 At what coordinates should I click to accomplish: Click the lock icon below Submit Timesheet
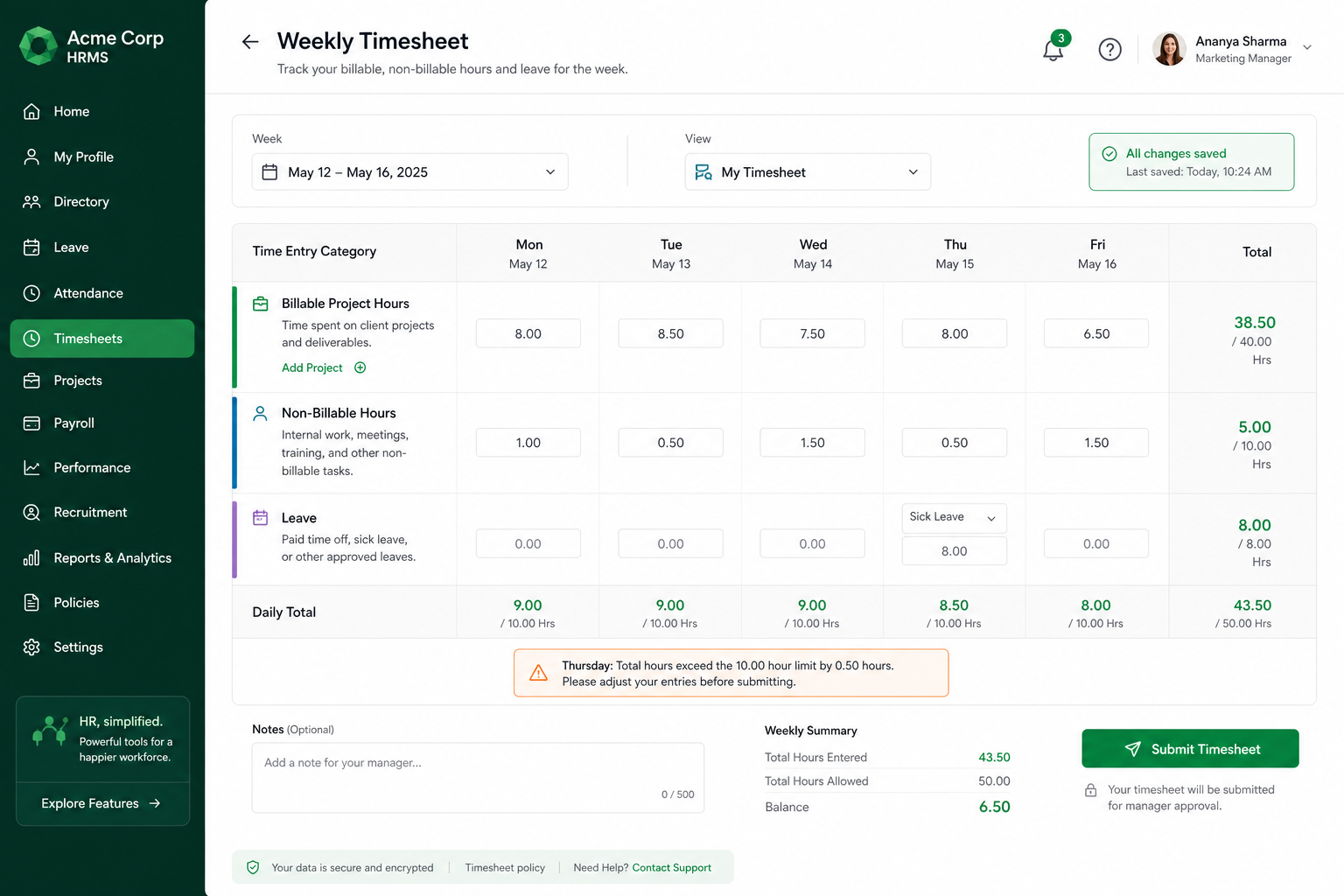click(1090, 790)
